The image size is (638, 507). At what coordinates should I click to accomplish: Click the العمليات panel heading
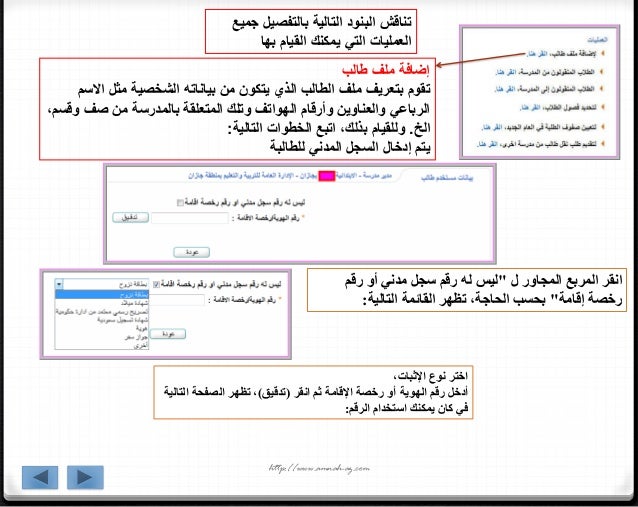(x=597, y=39)
